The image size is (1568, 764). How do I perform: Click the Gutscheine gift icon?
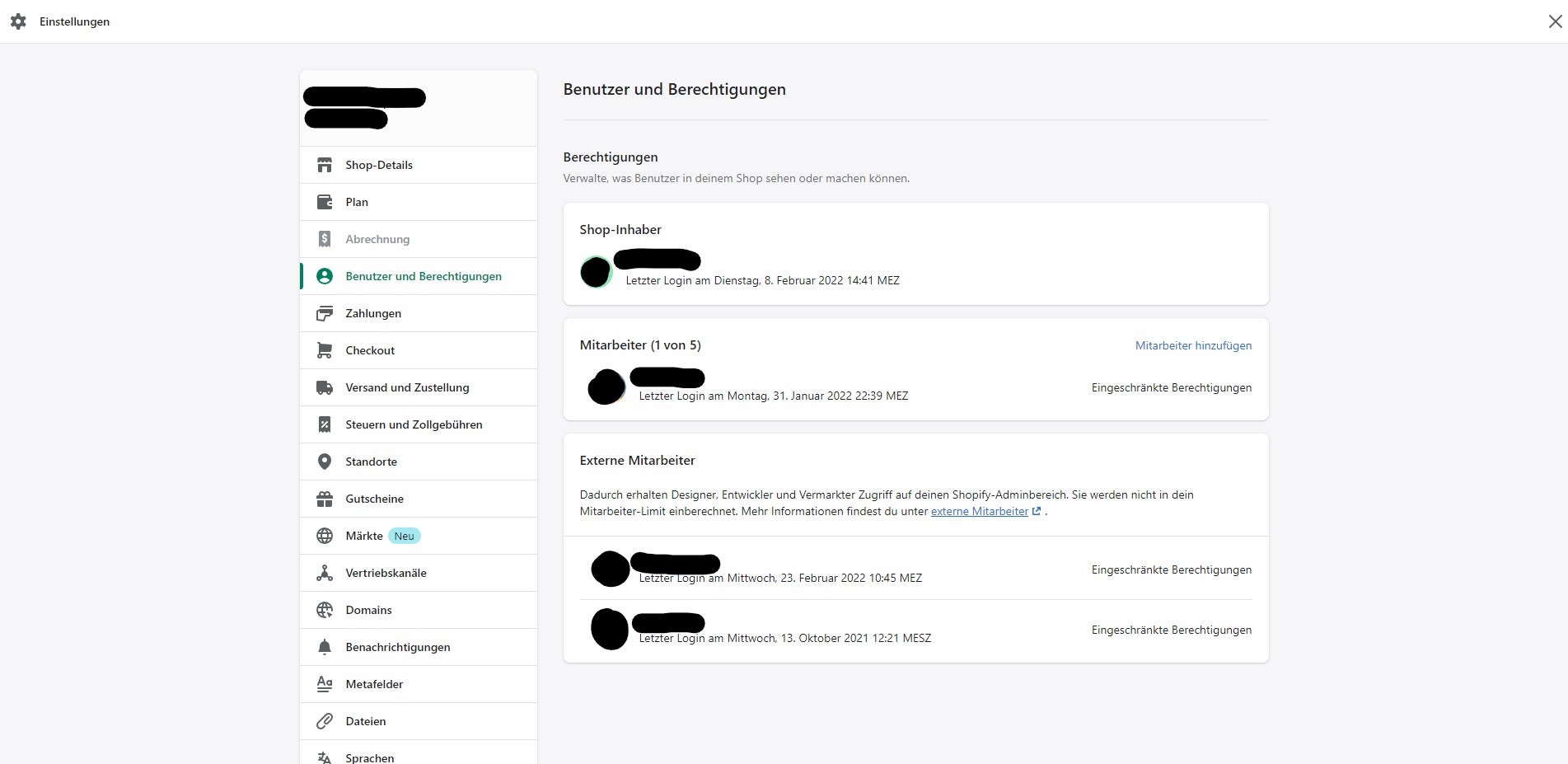click(x=325, y=499)
